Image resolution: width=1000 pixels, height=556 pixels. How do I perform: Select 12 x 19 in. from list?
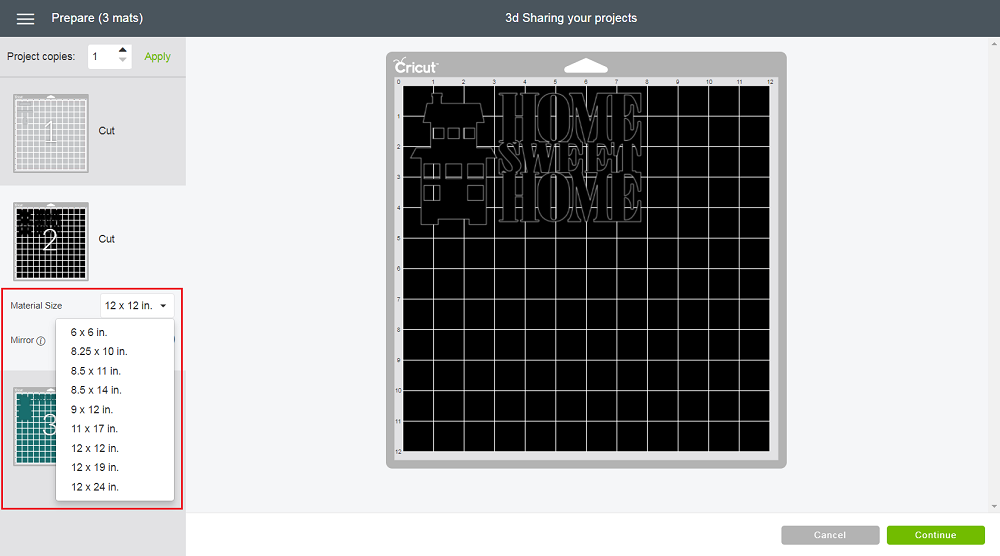click(x=95, y=468)
